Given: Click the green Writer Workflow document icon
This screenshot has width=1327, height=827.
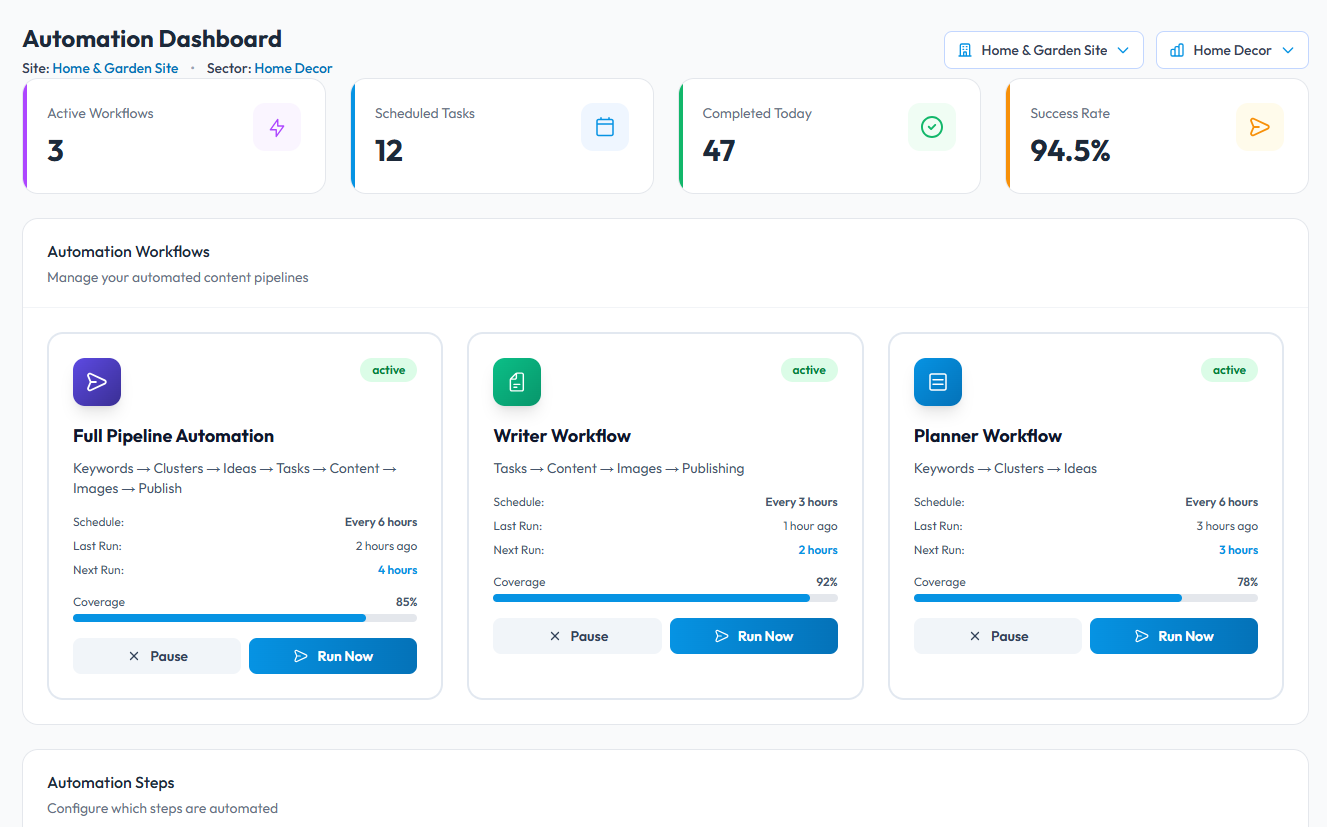Looking at the screenshot, I should 517,382.
